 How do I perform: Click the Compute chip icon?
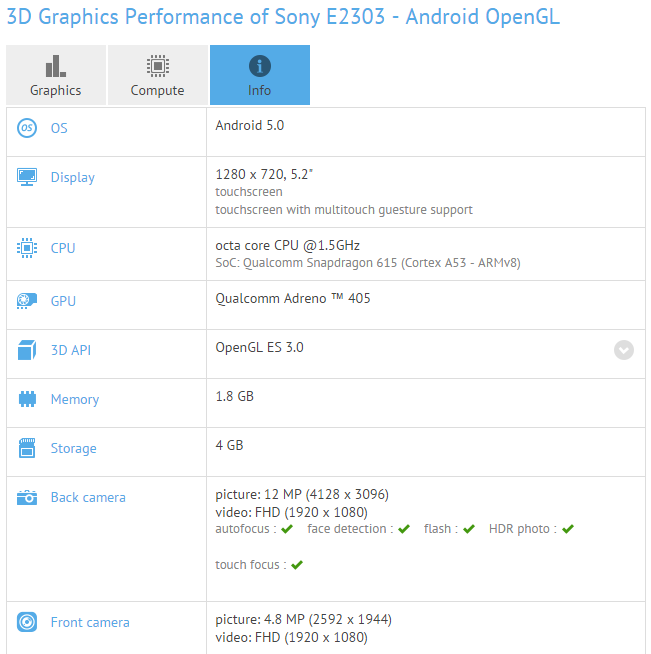pyautogui.click(x=158, y=66)
